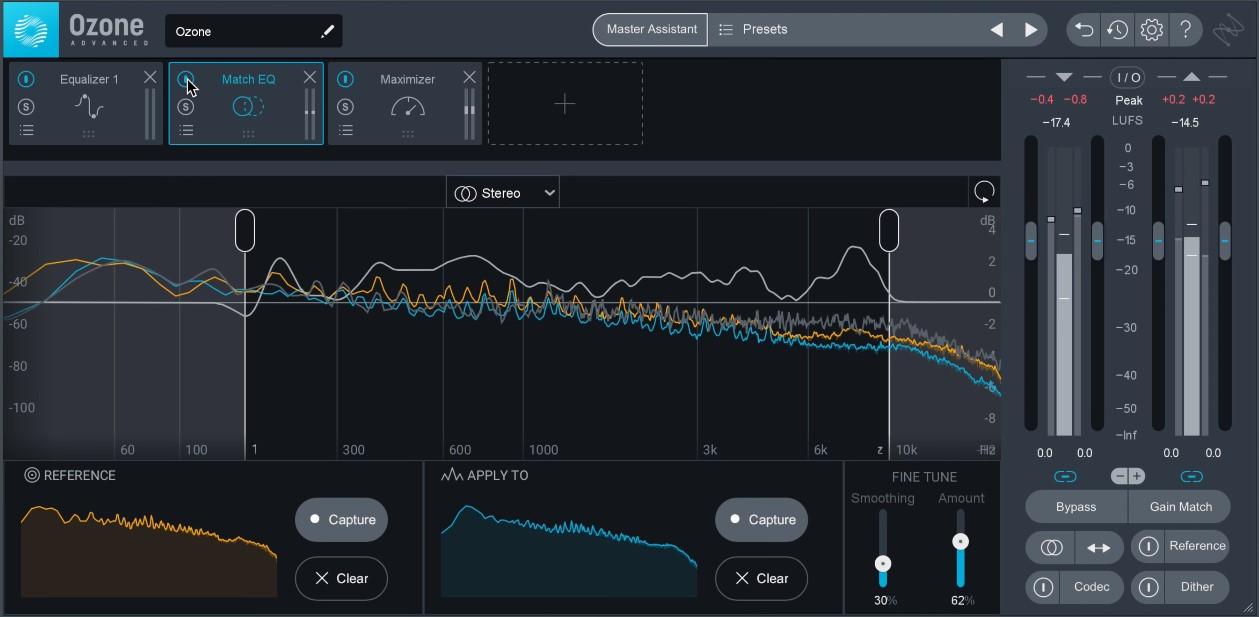The width and height of the screenshot is (1259, 617).
Task: Open the Dither panel
Action: [x=1197, y=587]
